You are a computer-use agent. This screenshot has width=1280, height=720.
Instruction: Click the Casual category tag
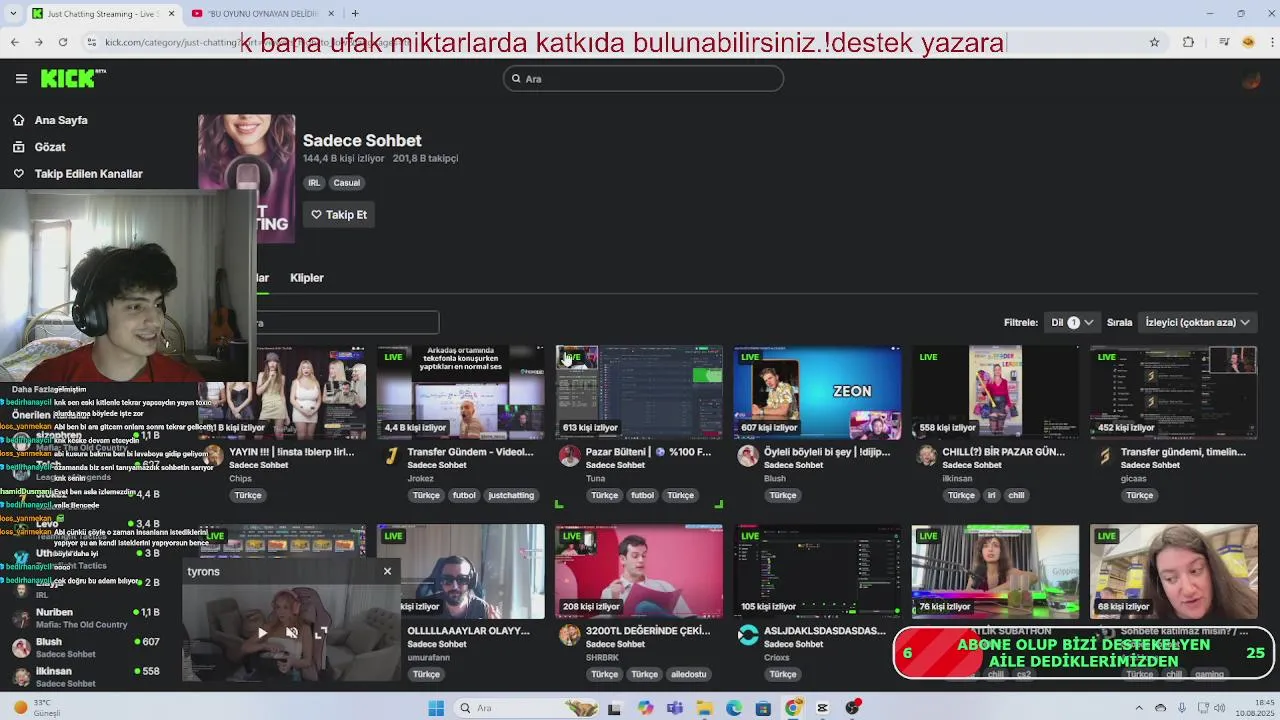347,183
